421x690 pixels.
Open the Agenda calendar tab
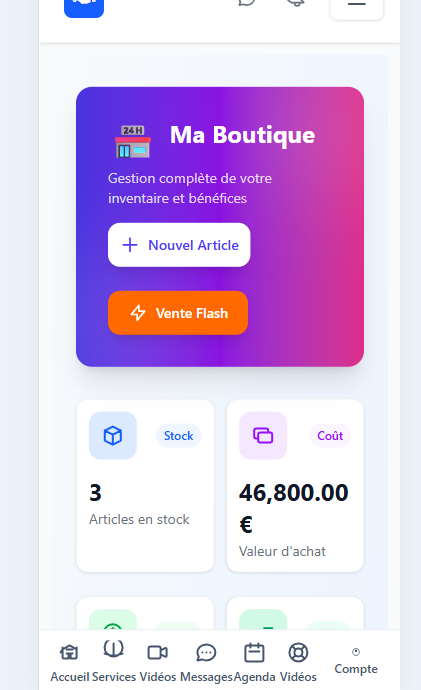[x=254, y=663]
